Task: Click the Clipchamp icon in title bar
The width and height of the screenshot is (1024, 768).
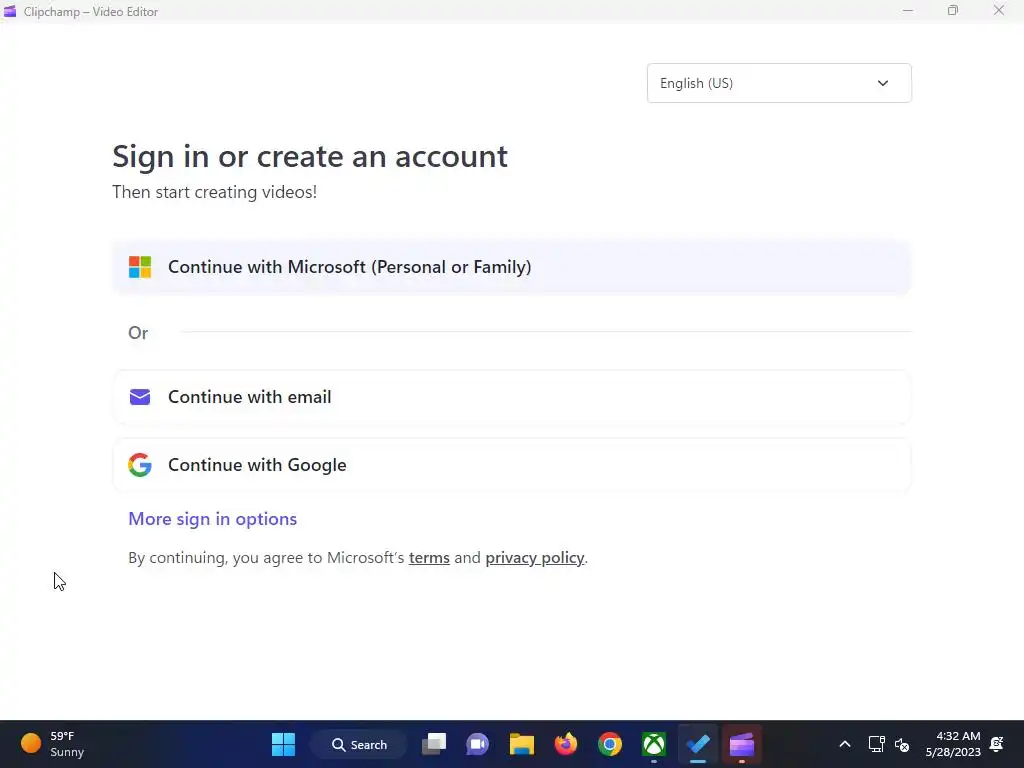Action: tap(10, 11)
